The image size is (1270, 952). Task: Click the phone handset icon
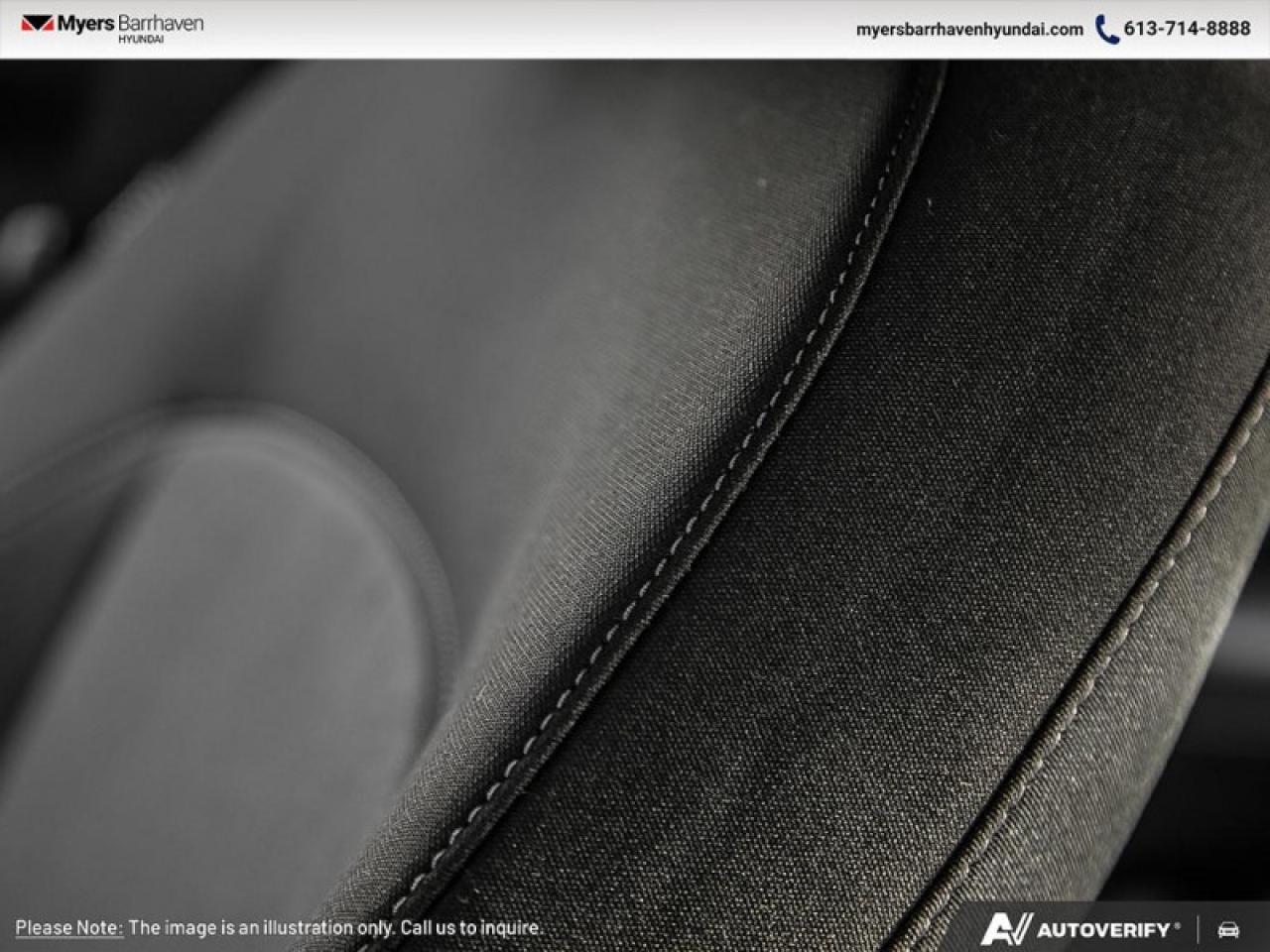(x=1106, y=30)
